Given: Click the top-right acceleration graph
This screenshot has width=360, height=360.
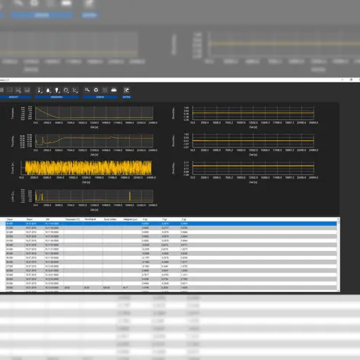Looking at the screenshot, I should [253, 113].
